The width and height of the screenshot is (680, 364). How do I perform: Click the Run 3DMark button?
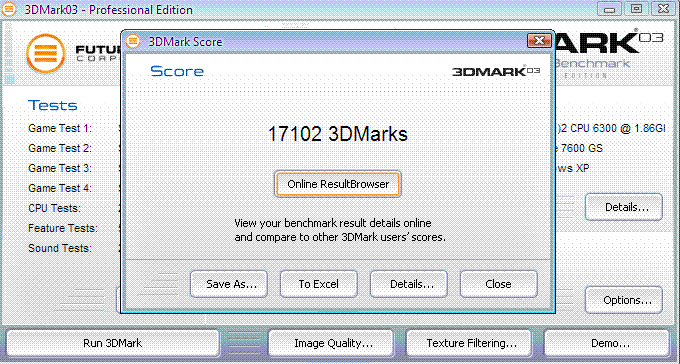coord(113,343)
